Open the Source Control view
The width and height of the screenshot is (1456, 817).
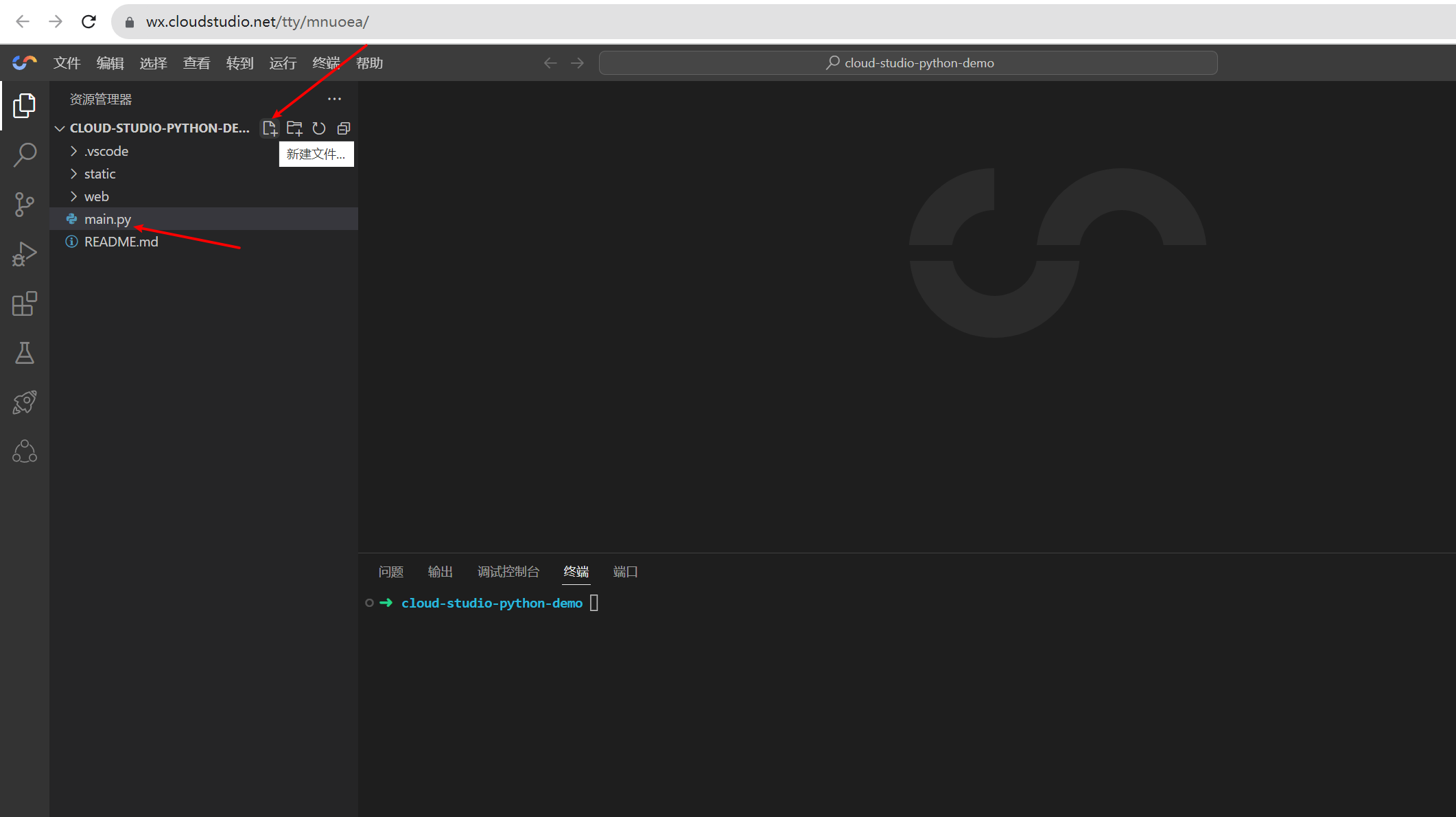point(25,205)
